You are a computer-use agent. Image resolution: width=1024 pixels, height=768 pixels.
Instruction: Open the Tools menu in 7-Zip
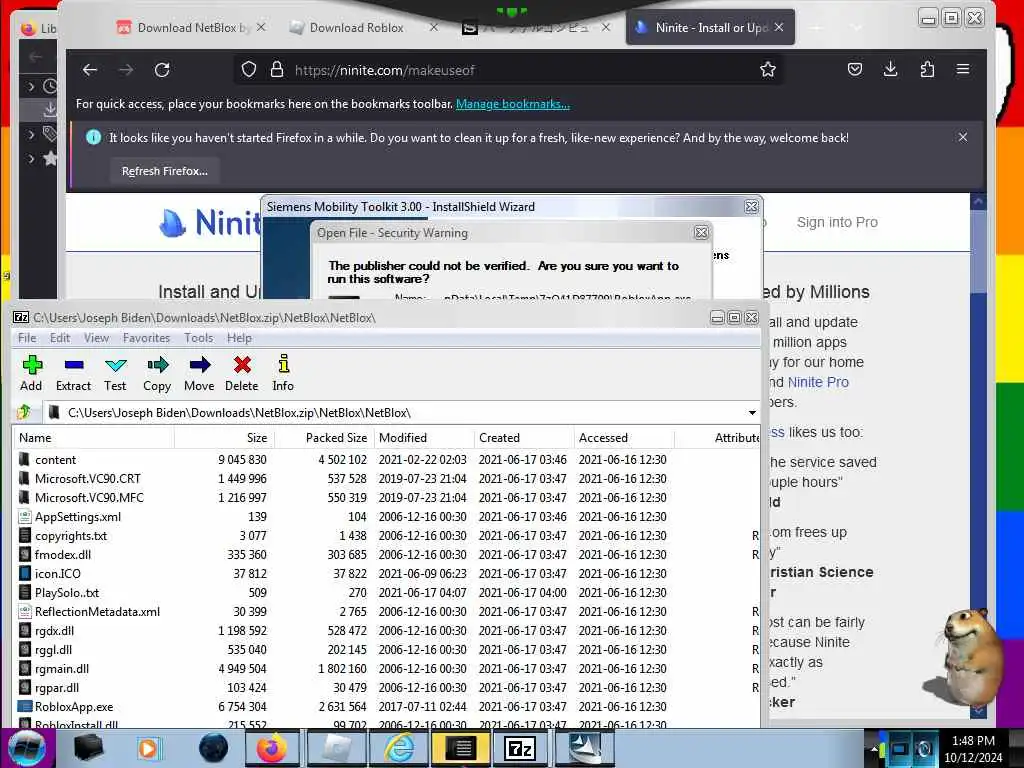(199, 338)
